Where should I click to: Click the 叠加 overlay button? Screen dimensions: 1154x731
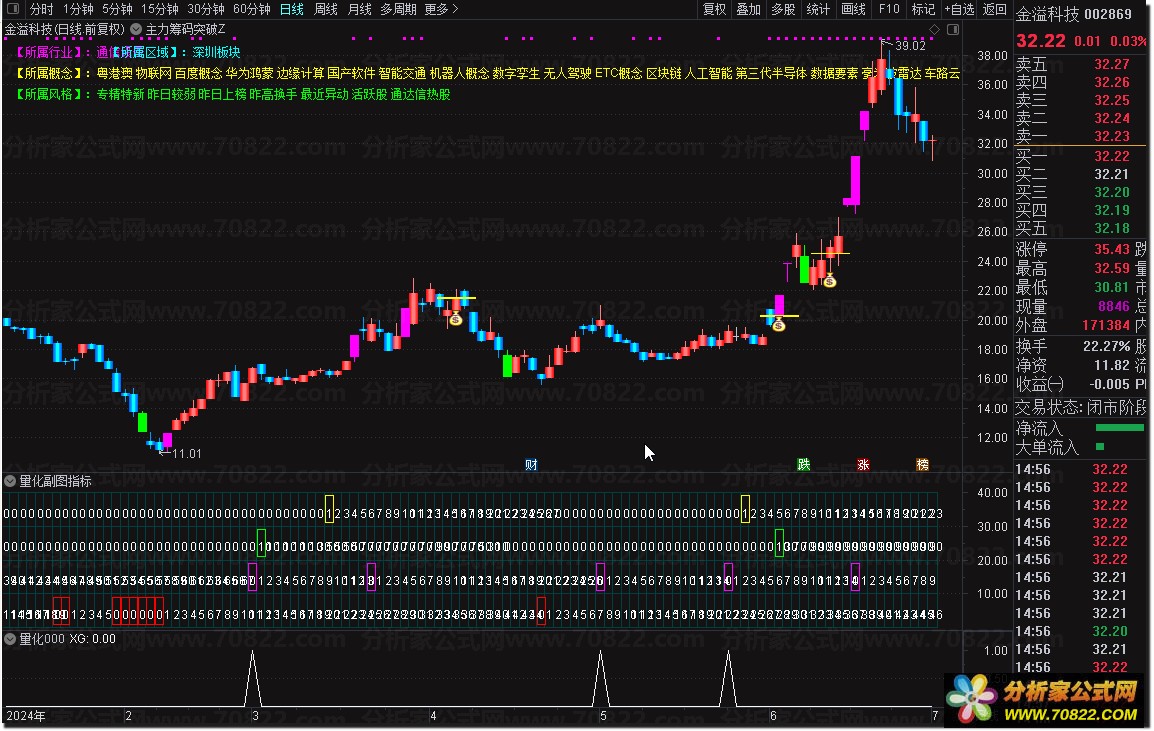[748, 9]
